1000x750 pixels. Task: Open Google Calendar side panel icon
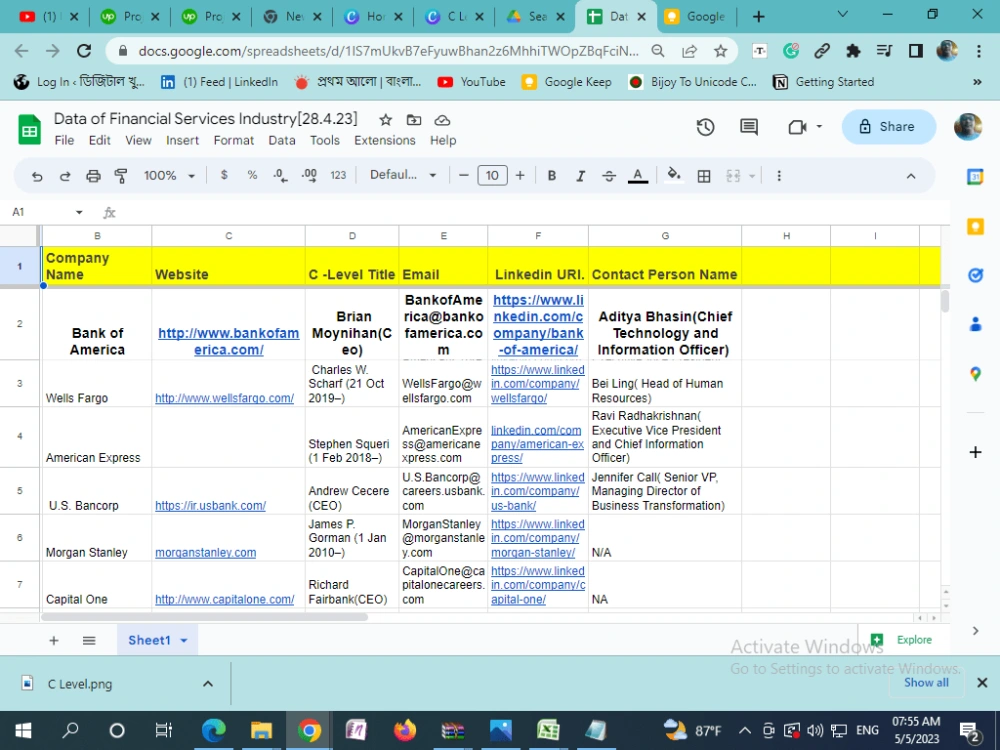pos(975,177)
